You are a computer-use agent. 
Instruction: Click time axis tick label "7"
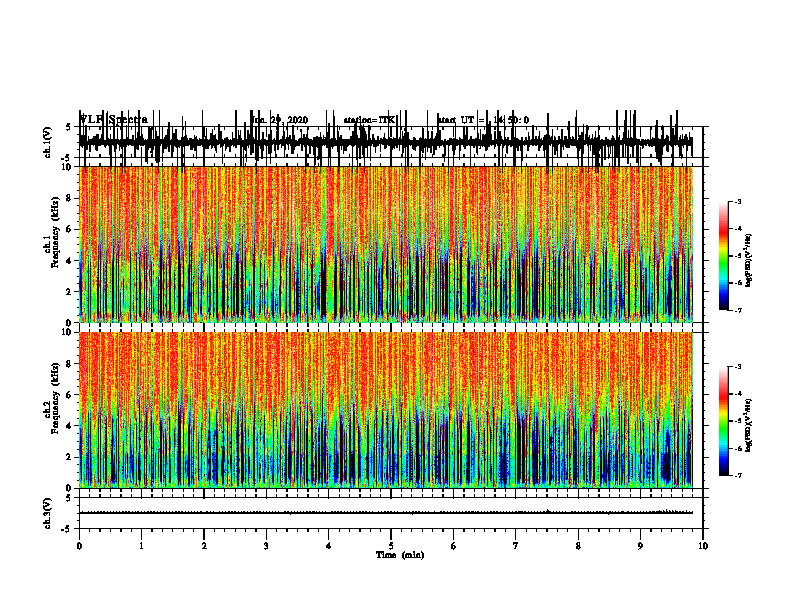pos(516,546)
